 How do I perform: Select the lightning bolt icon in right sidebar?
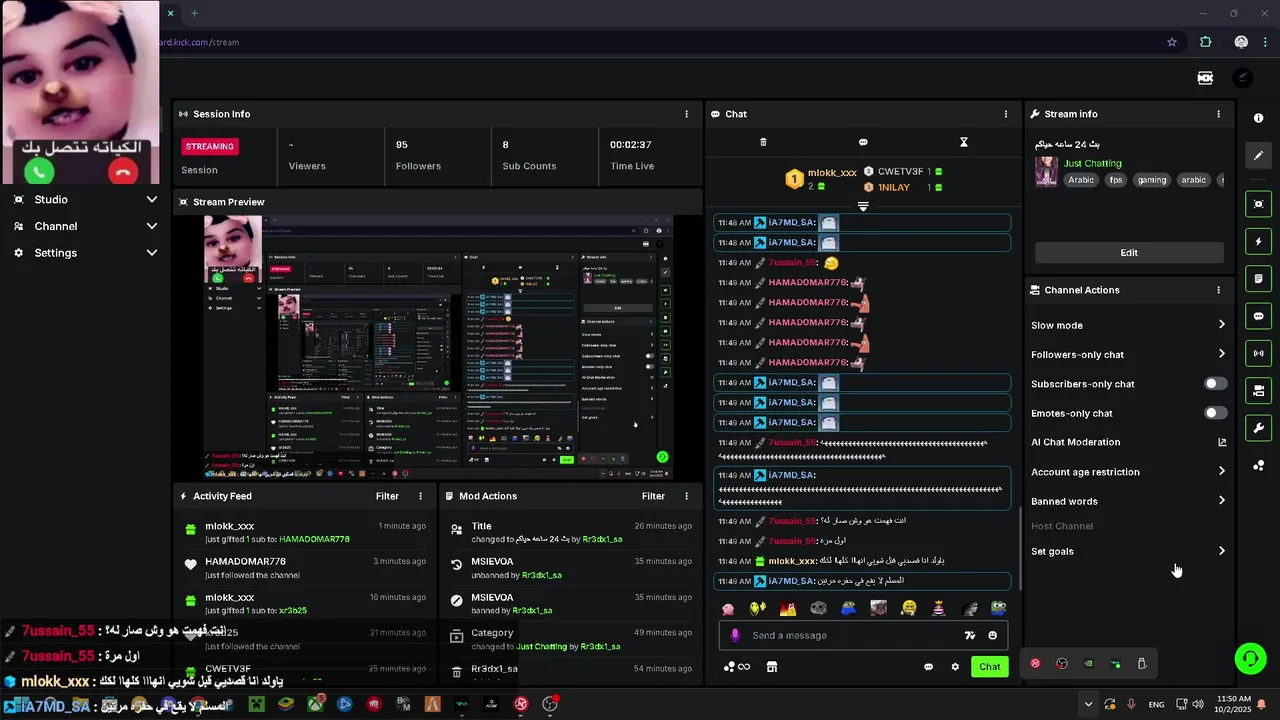point(1258,241)
